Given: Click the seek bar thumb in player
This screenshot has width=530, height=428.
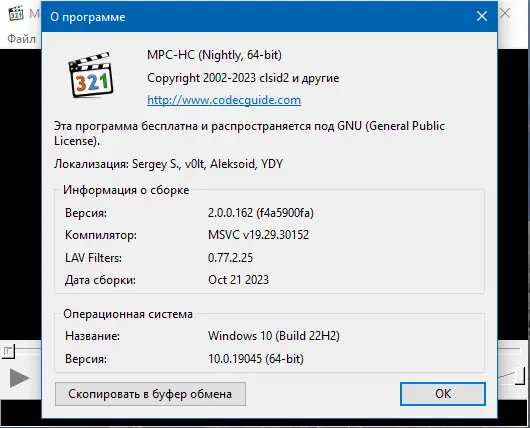Looking at the screenshot, I should click(8, 352).
